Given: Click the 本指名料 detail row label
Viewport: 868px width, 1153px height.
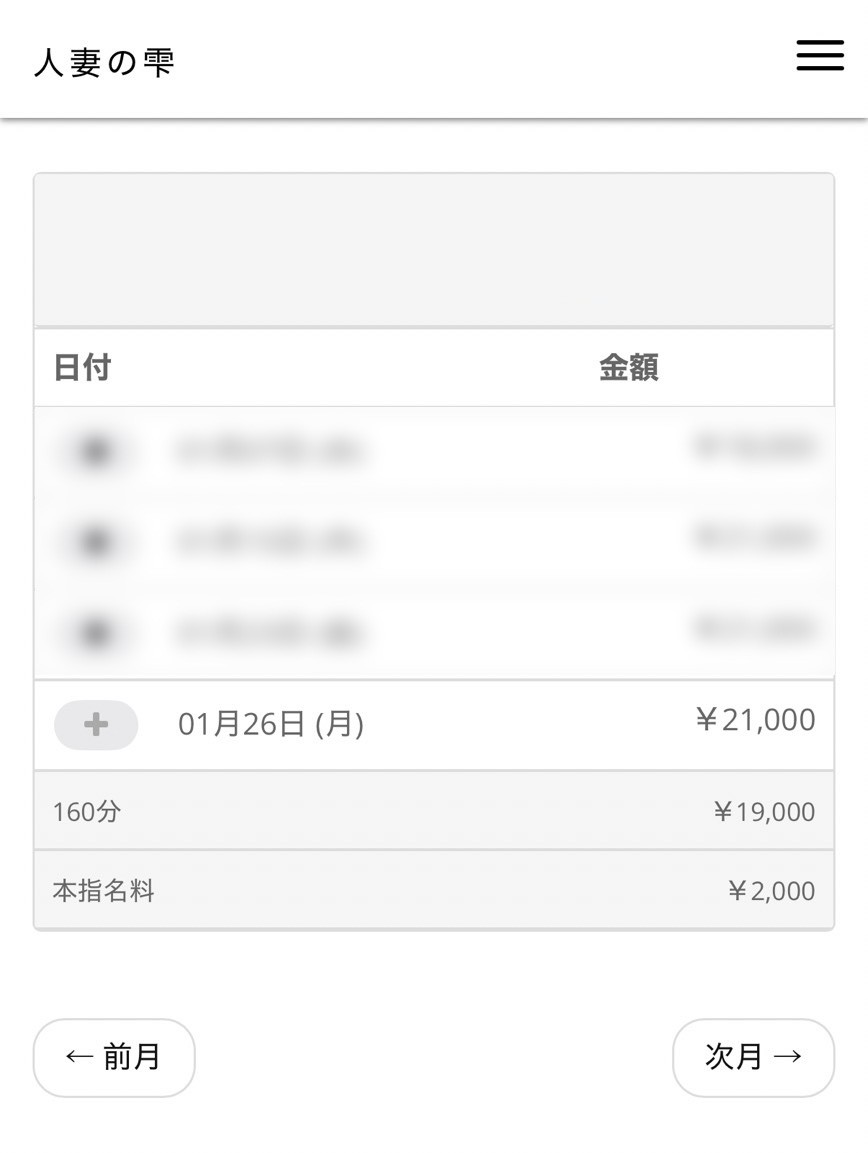Looking at the screenshot, I should (104, 891).
